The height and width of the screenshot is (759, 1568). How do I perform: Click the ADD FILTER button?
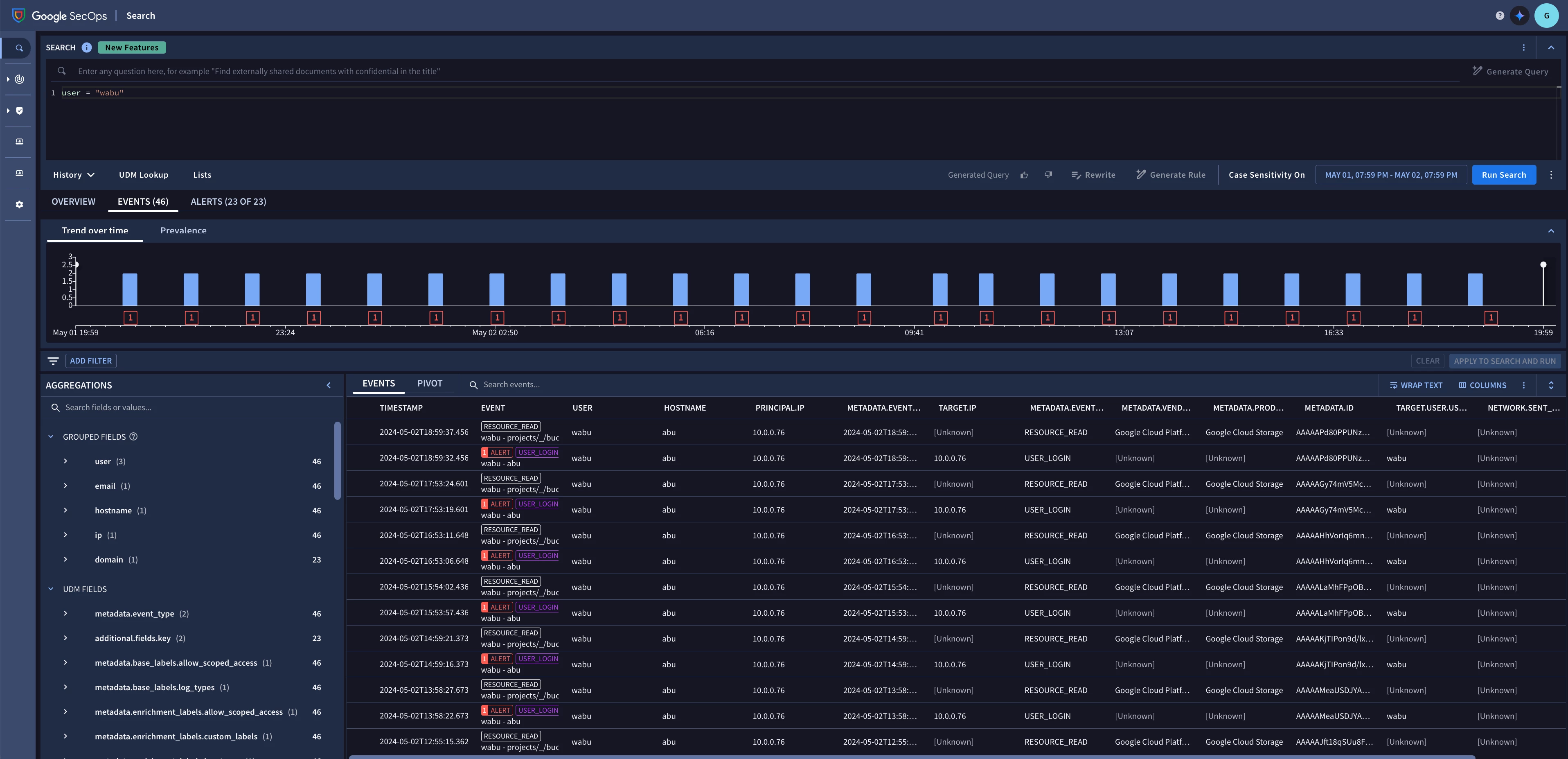click(91, 361)
